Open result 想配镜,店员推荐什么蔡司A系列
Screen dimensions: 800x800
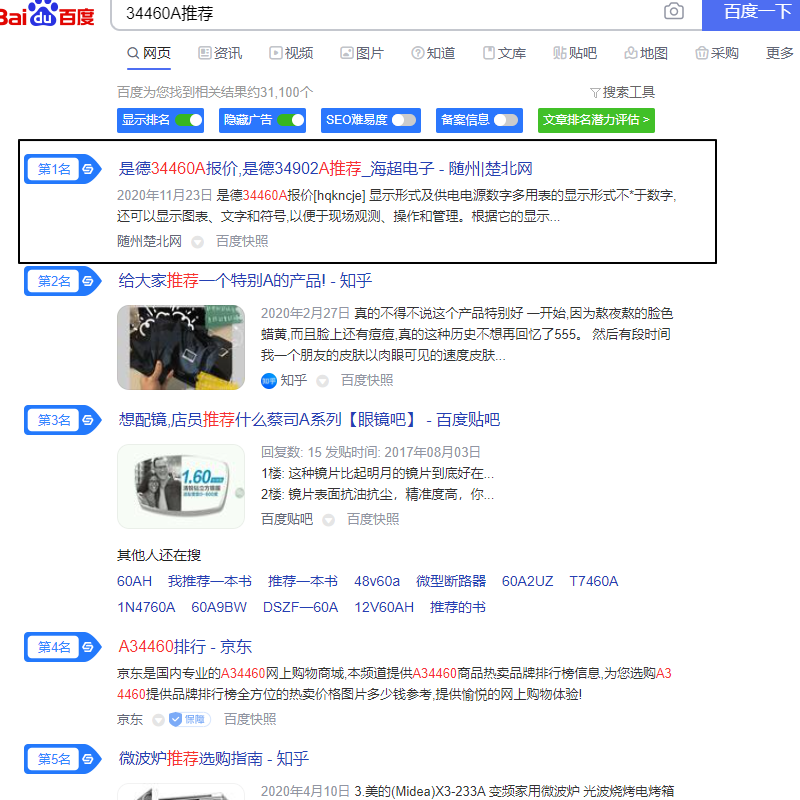click(309, 420)
